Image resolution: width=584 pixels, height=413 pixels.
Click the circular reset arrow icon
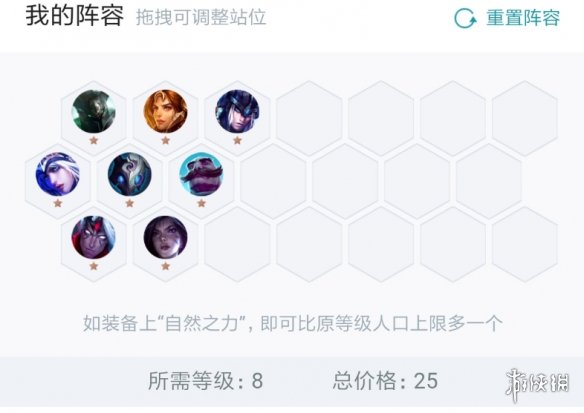click(465, 18)
